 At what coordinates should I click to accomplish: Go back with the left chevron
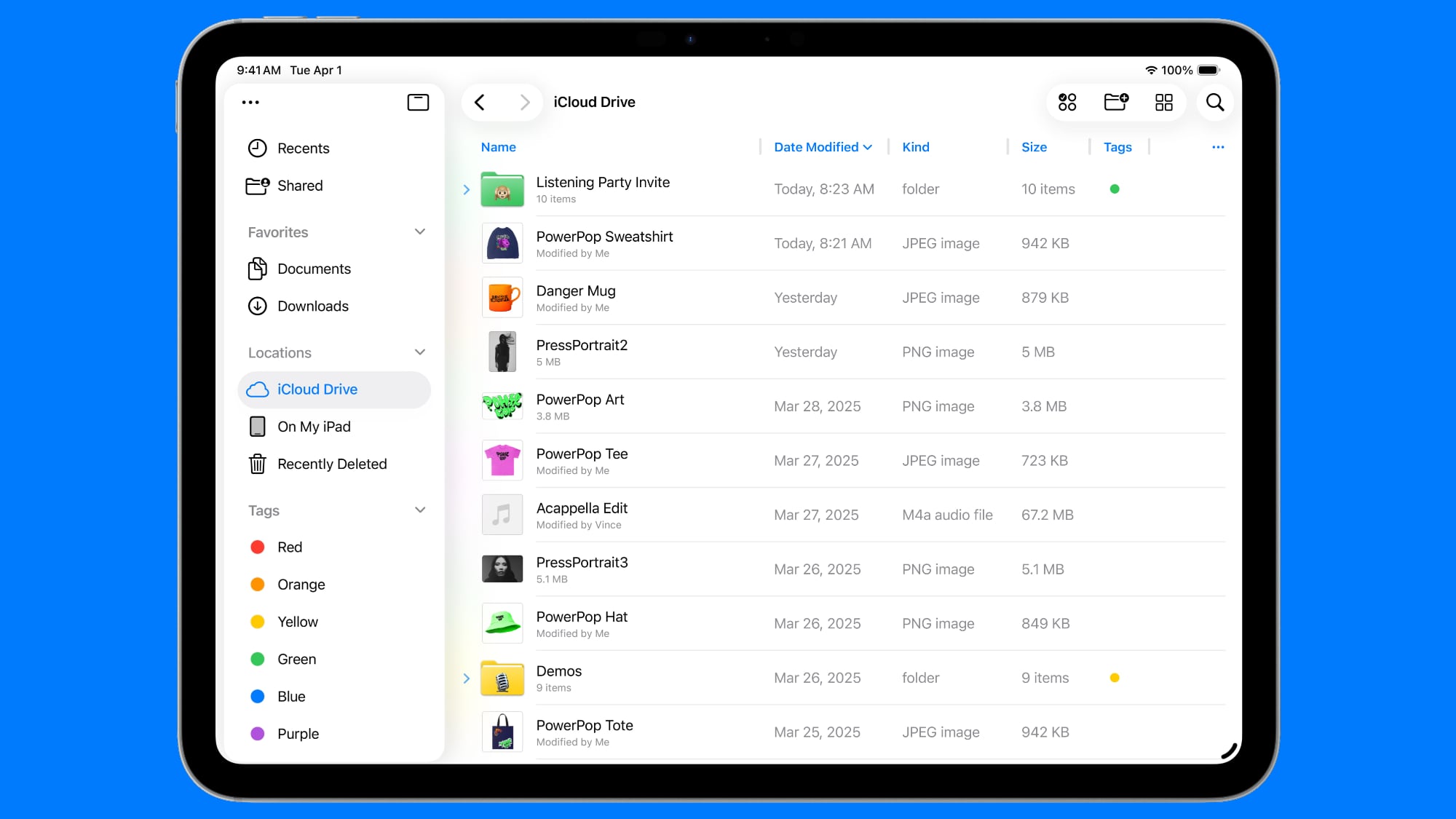click(480, 103)
